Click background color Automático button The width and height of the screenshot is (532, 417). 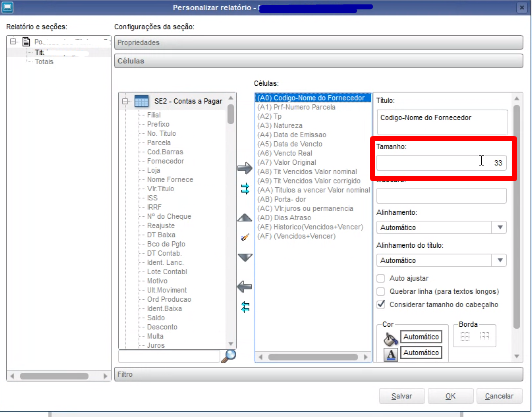(x=421, y=337)
